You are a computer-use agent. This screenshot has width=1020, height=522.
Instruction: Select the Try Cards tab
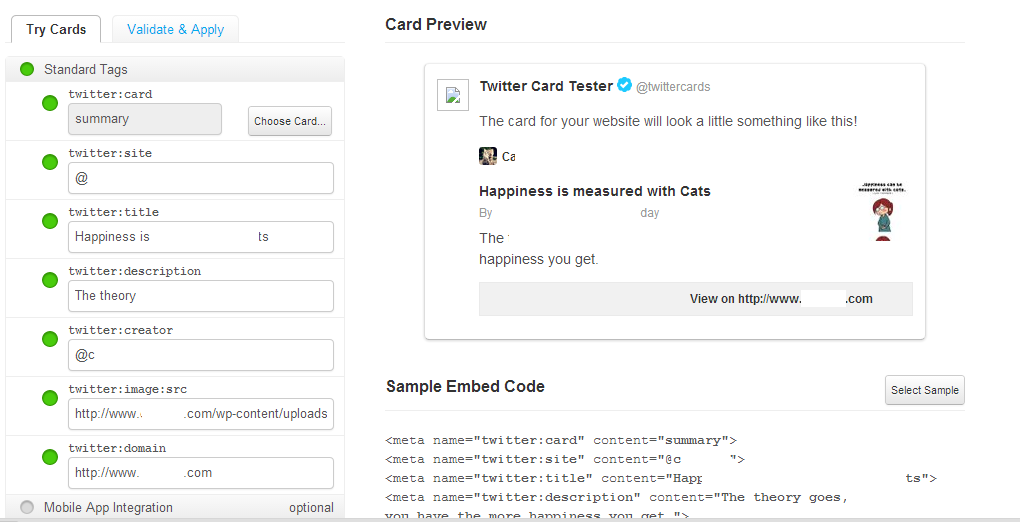[56, 29]
